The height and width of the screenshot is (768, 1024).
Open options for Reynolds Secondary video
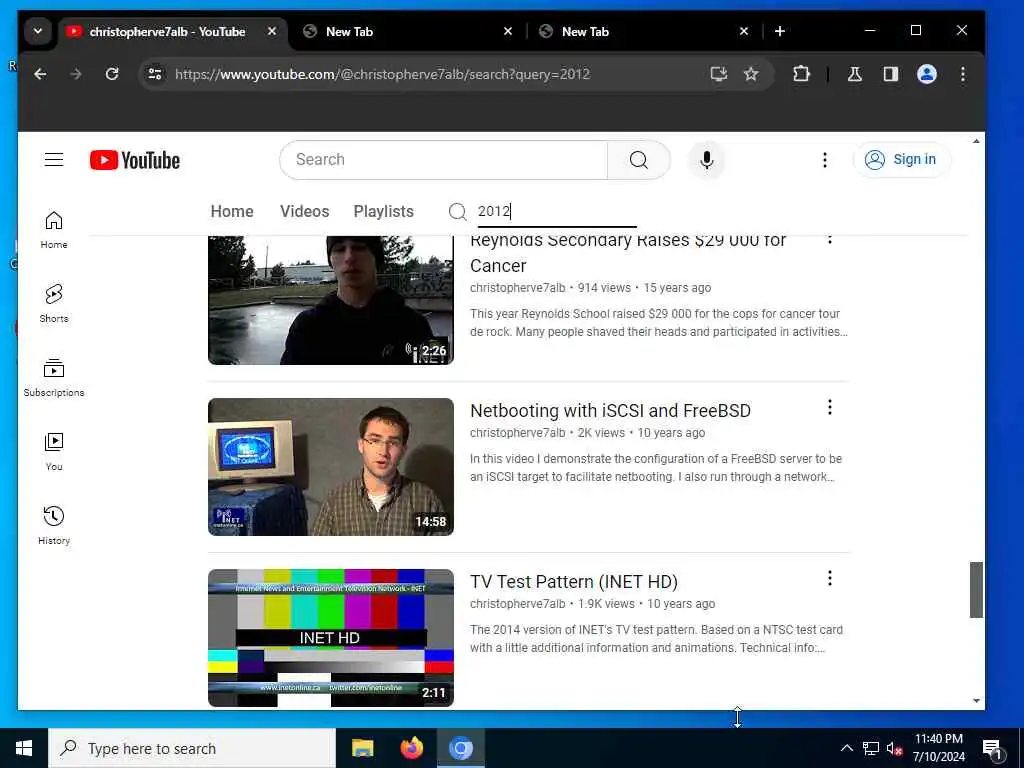click(x=829, y=239)
